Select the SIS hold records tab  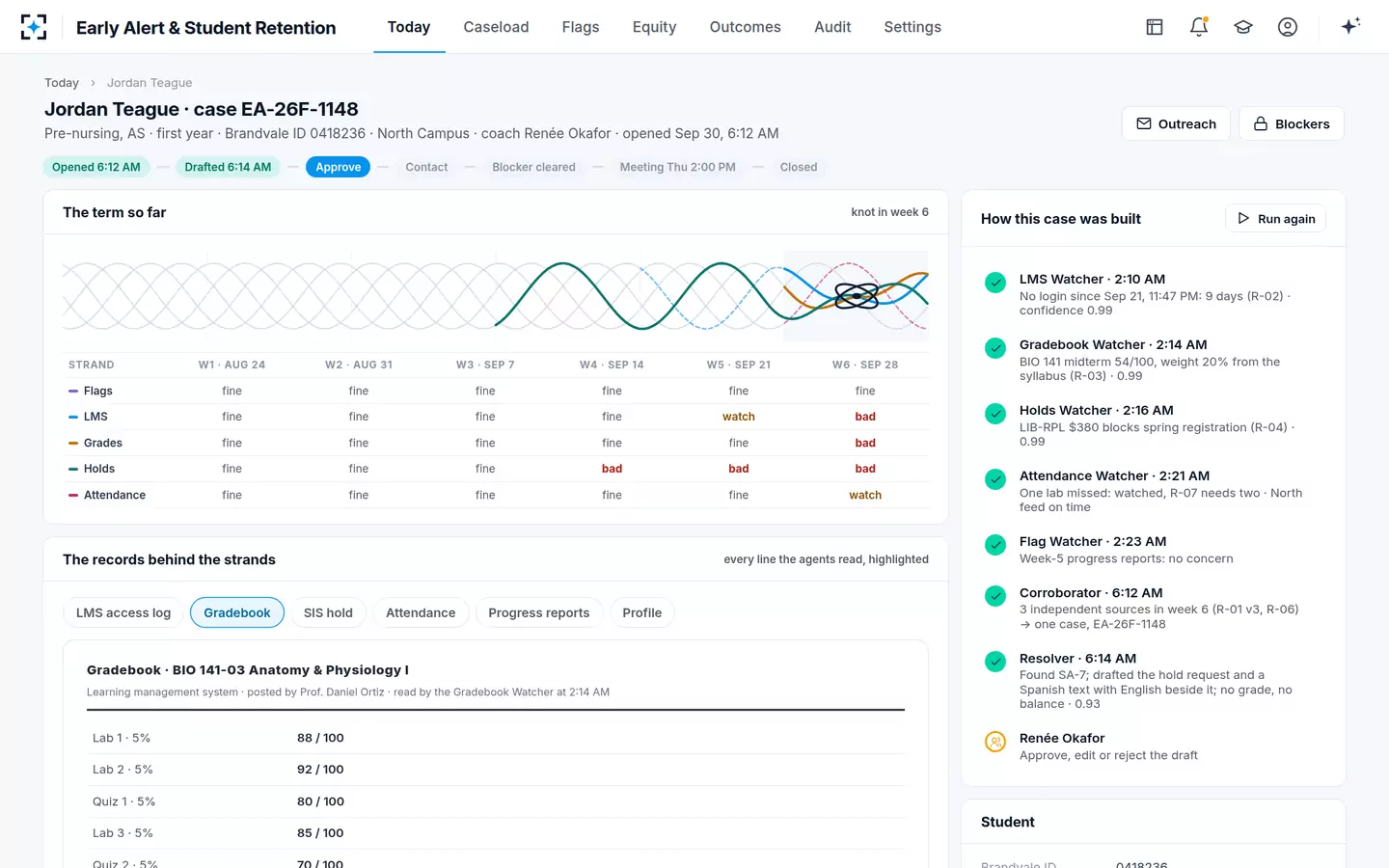[x=328, y=612]
